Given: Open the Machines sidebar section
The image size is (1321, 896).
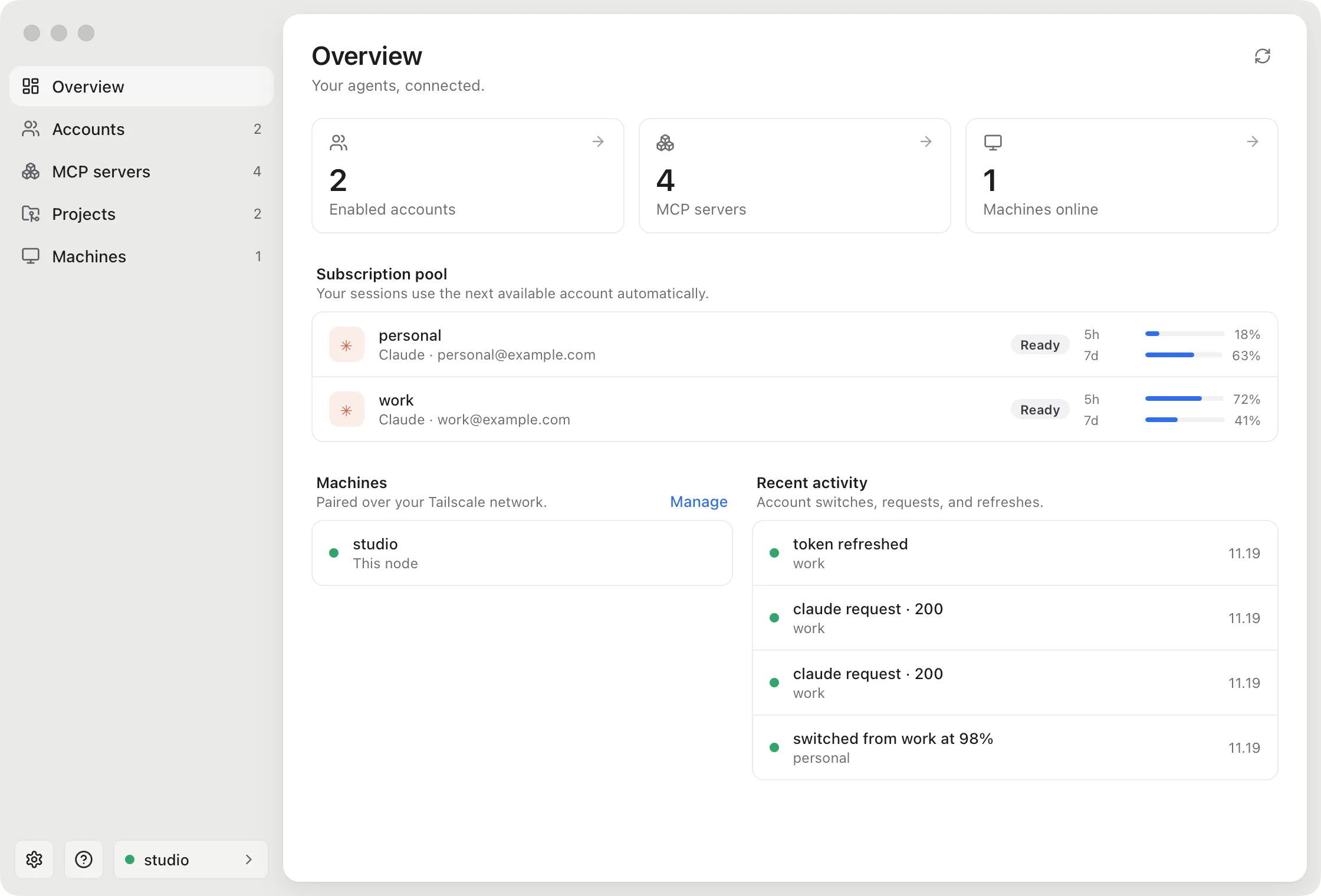Looking at the screenshot, I should coord(142,256).
